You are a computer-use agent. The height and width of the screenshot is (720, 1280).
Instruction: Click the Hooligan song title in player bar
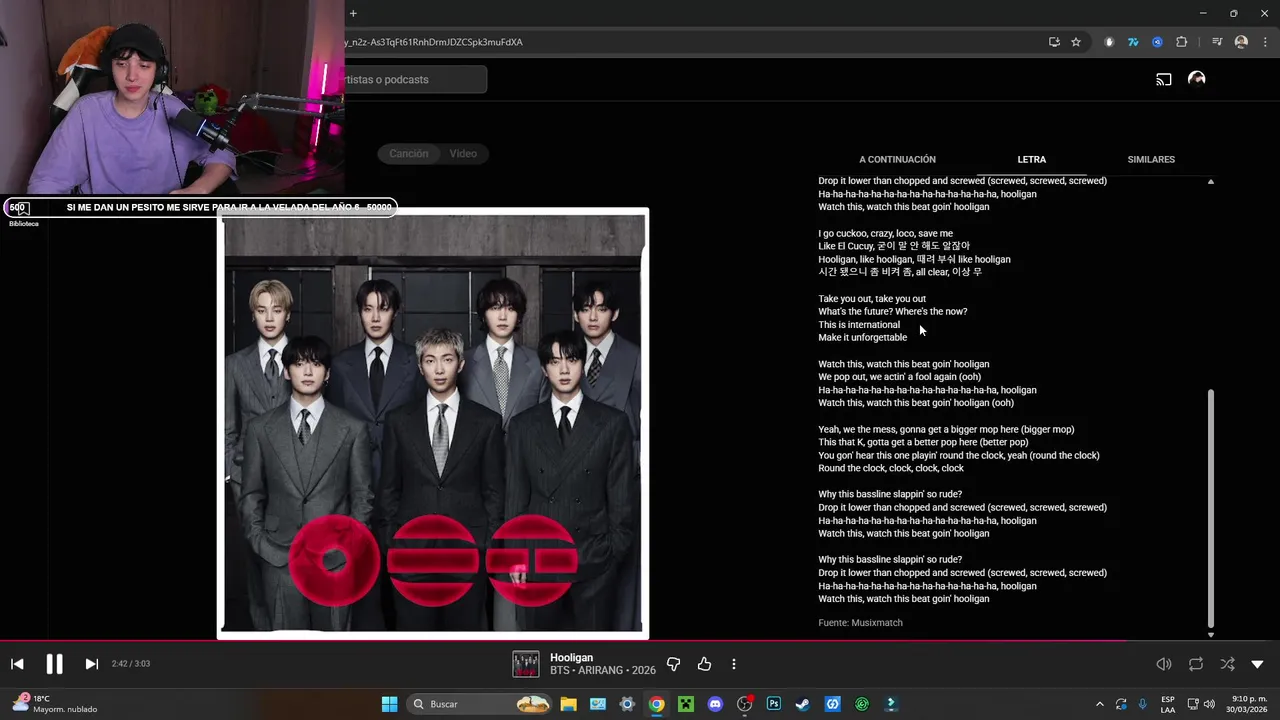tap(571, 658)
